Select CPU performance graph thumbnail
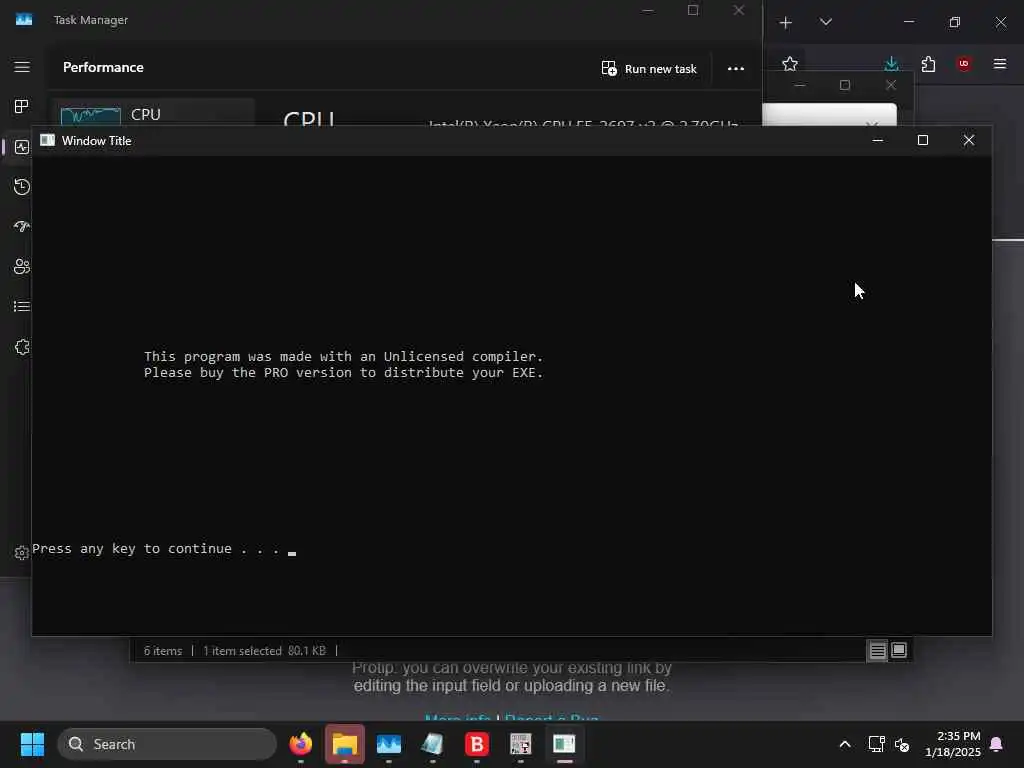 (x=91, y=116)
